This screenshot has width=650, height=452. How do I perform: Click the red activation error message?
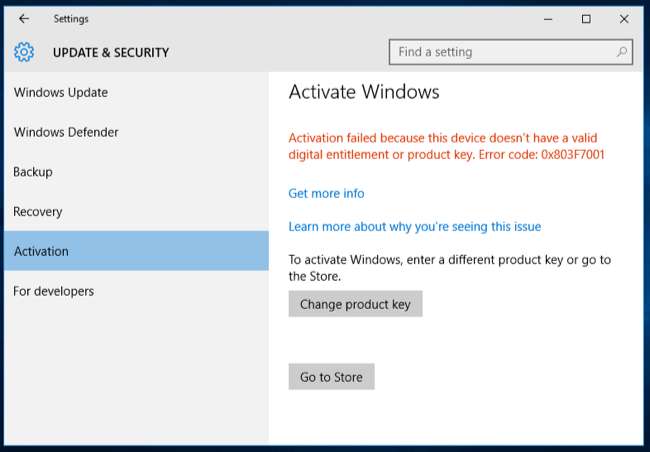tap(447, 146)
